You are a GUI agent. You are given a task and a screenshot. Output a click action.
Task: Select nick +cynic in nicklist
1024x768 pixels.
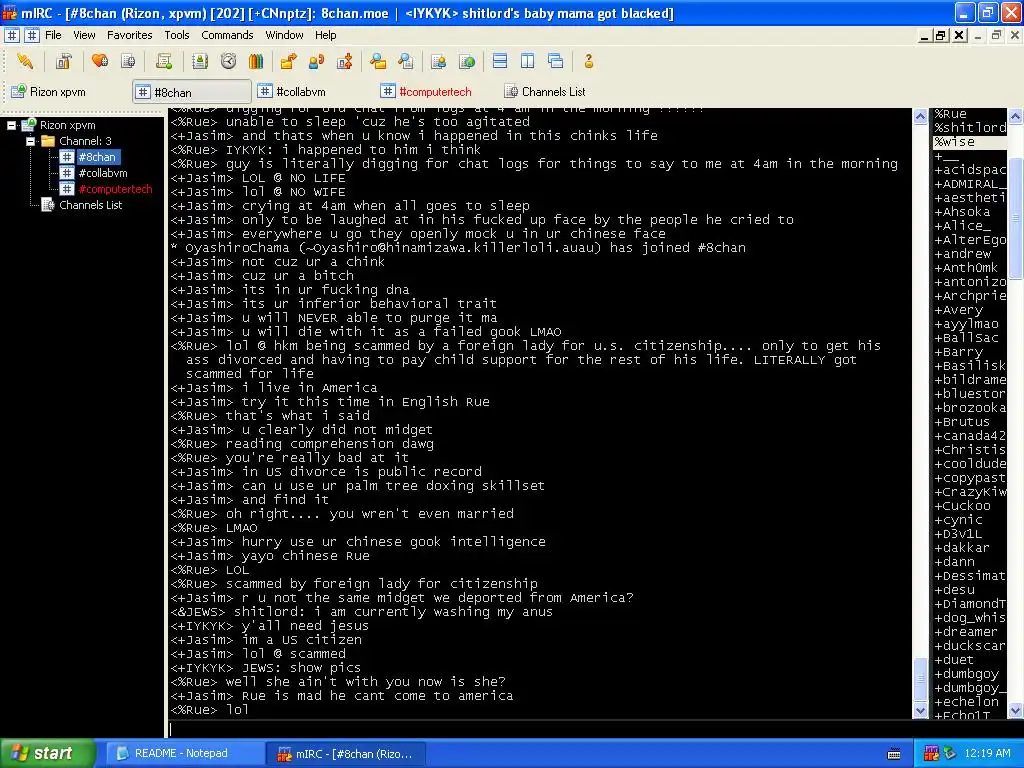click(x=958, y=519)
